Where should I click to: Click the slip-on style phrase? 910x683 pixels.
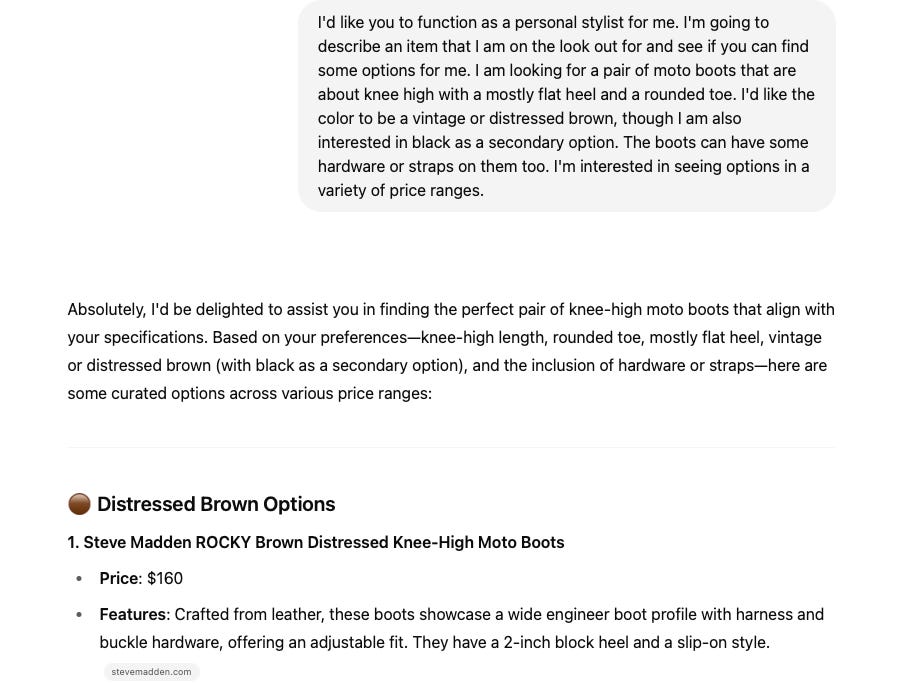tap(723, 642)
